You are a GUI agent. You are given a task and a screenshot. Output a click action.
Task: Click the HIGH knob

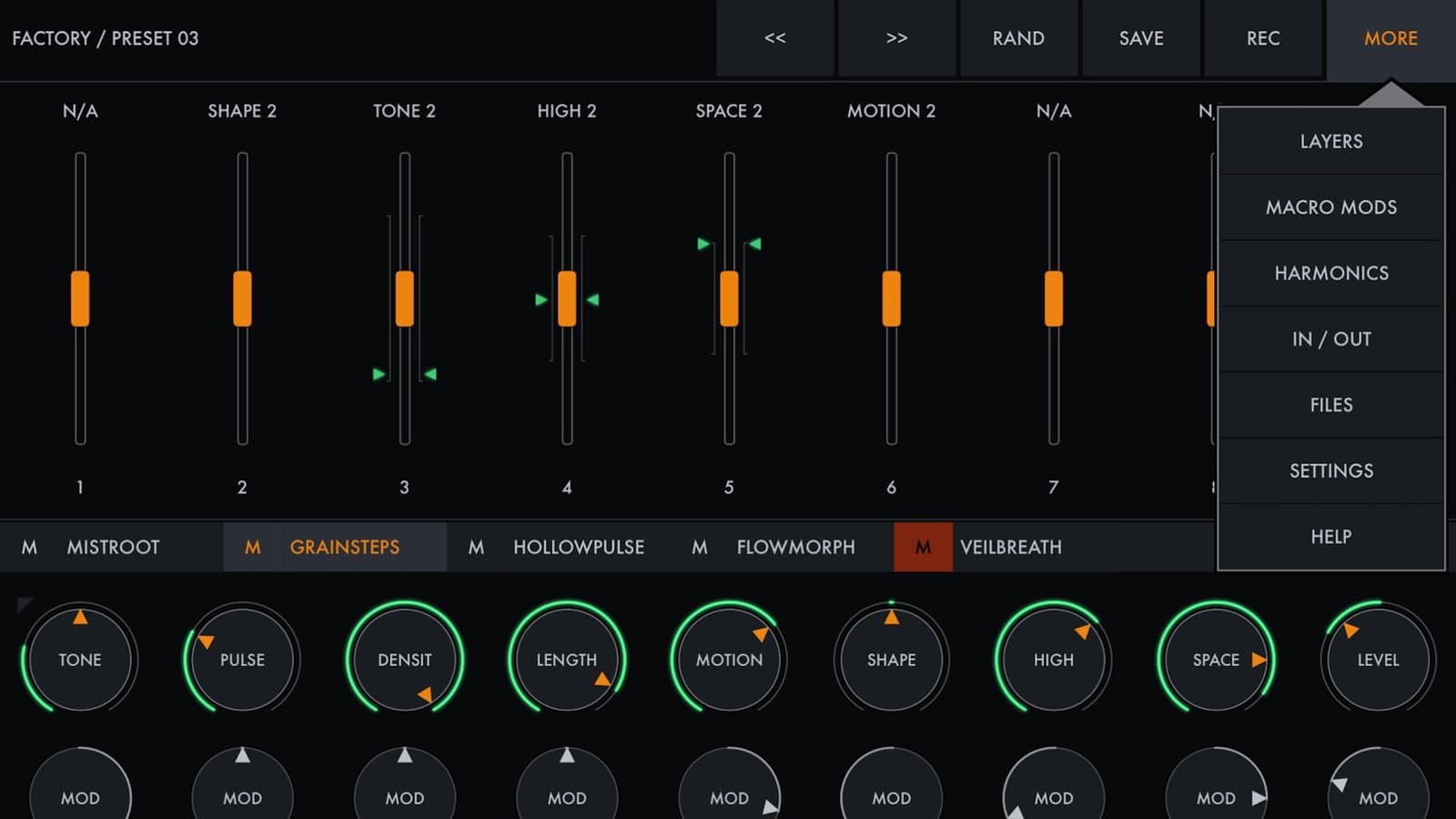coord(1054,659)
